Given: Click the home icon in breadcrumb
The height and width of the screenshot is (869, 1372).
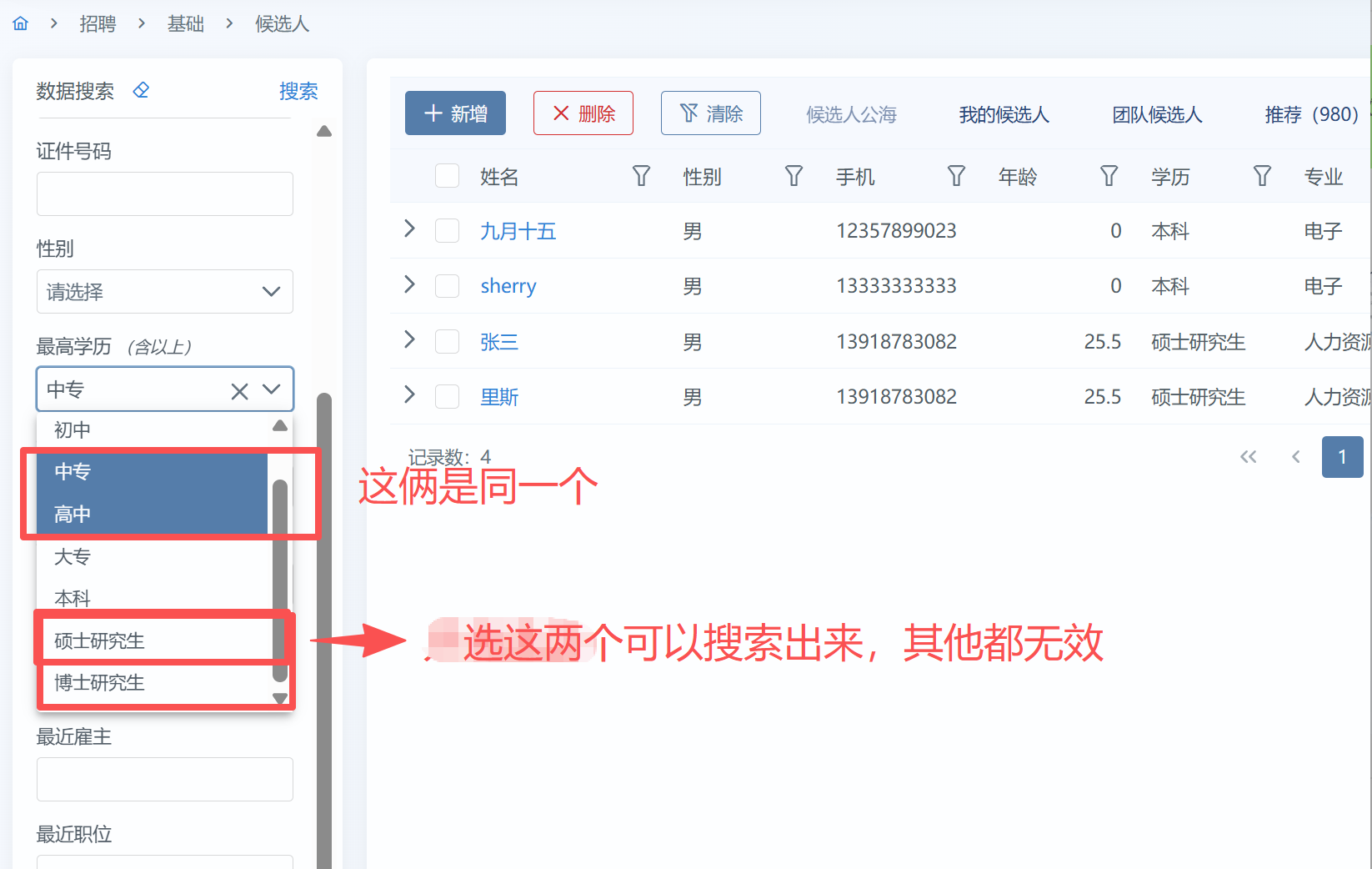Looking at the screenshot, I should pyautogui.click(x=21, y=23).
